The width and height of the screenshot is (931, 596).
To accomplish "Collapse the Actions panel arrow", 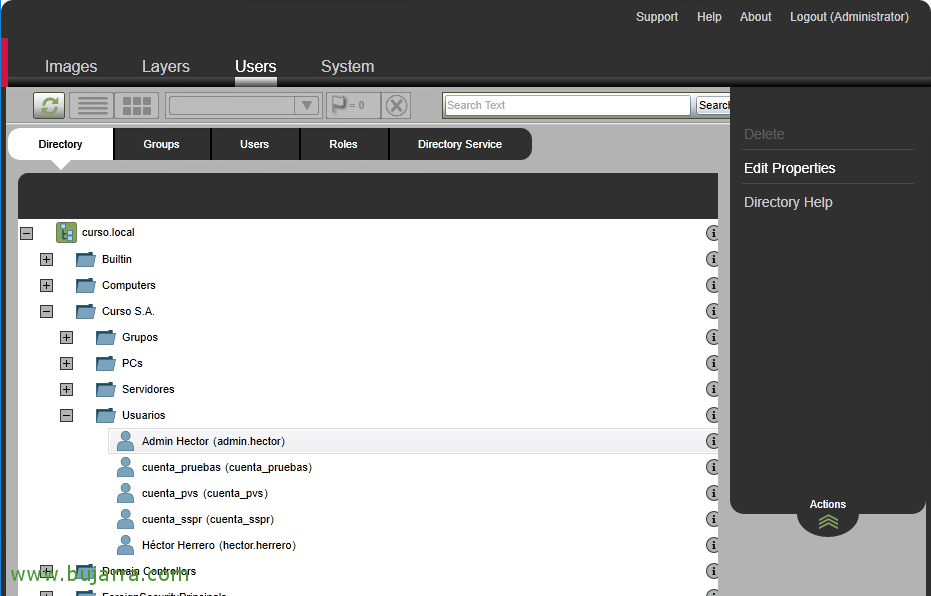I will click(828, 521).
